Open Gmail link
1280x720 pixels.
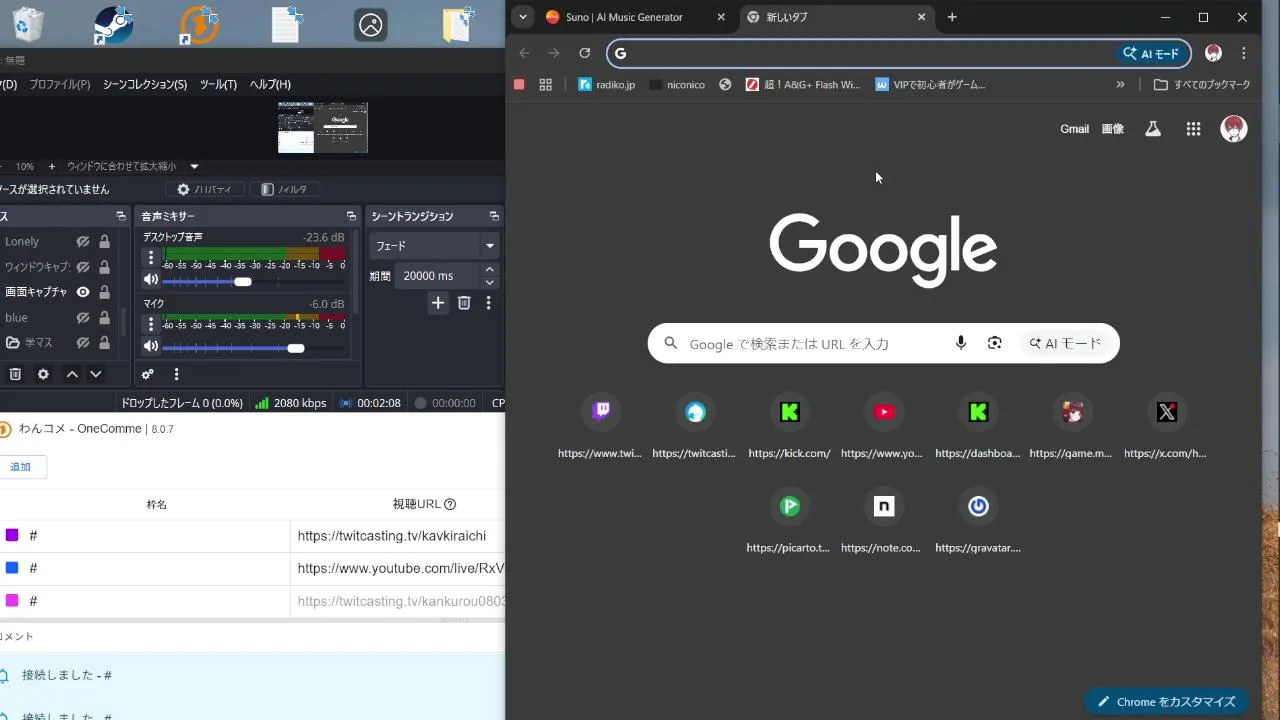click(1074, 129)
